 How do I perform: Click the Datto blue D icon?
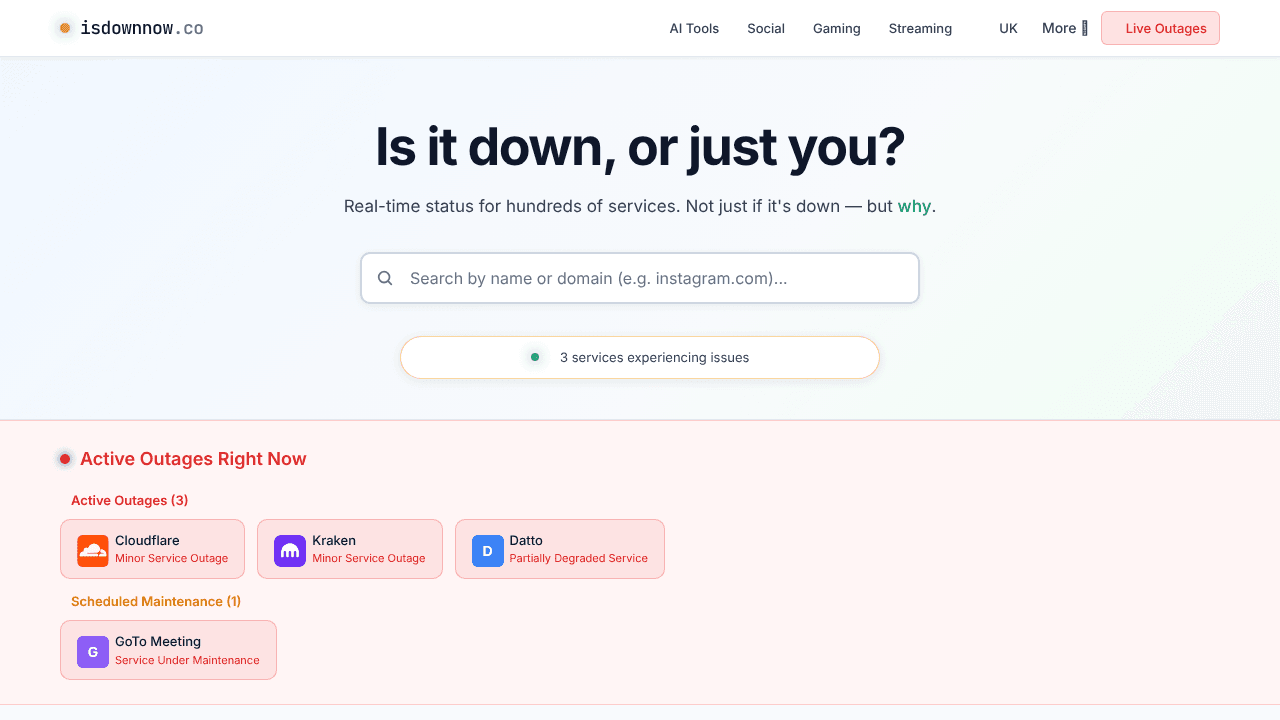488,551
